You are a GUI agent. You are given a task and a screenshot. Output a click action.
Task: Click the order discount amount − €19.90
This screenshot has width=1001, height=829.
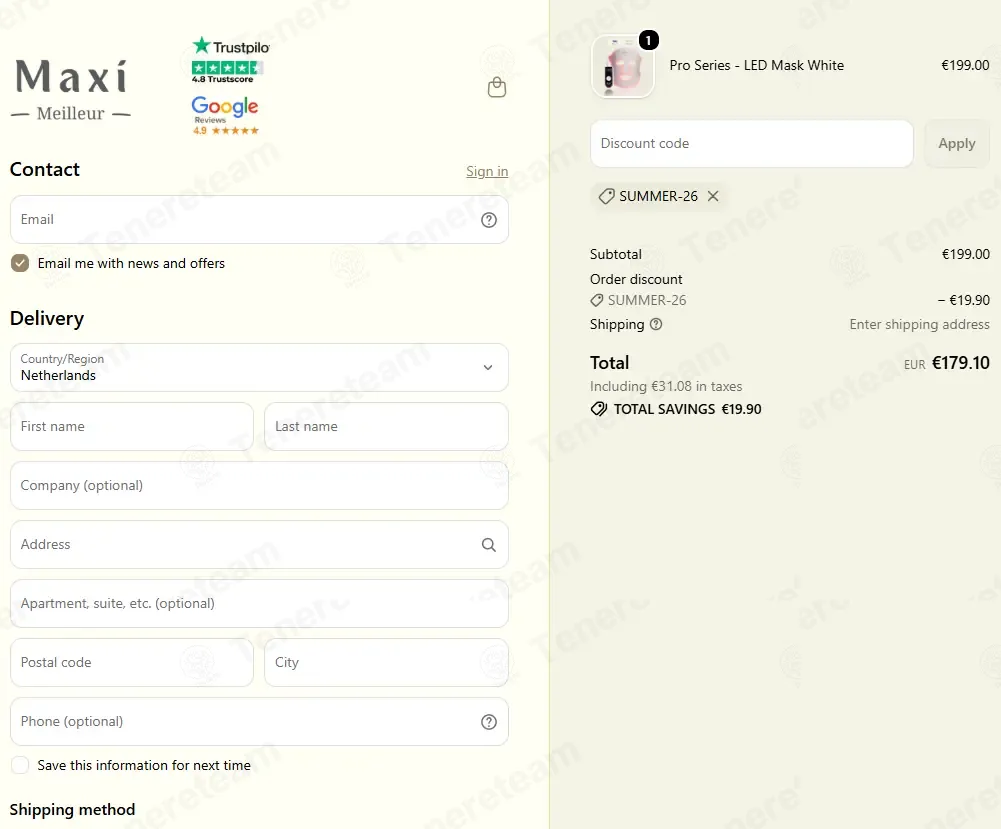coord(963,300)
